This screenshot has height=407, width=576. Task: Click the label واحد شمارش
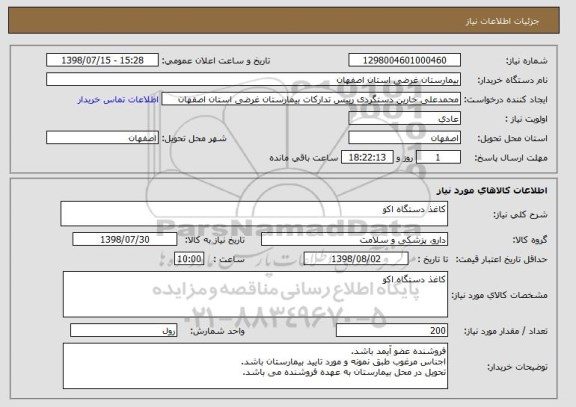217,331
